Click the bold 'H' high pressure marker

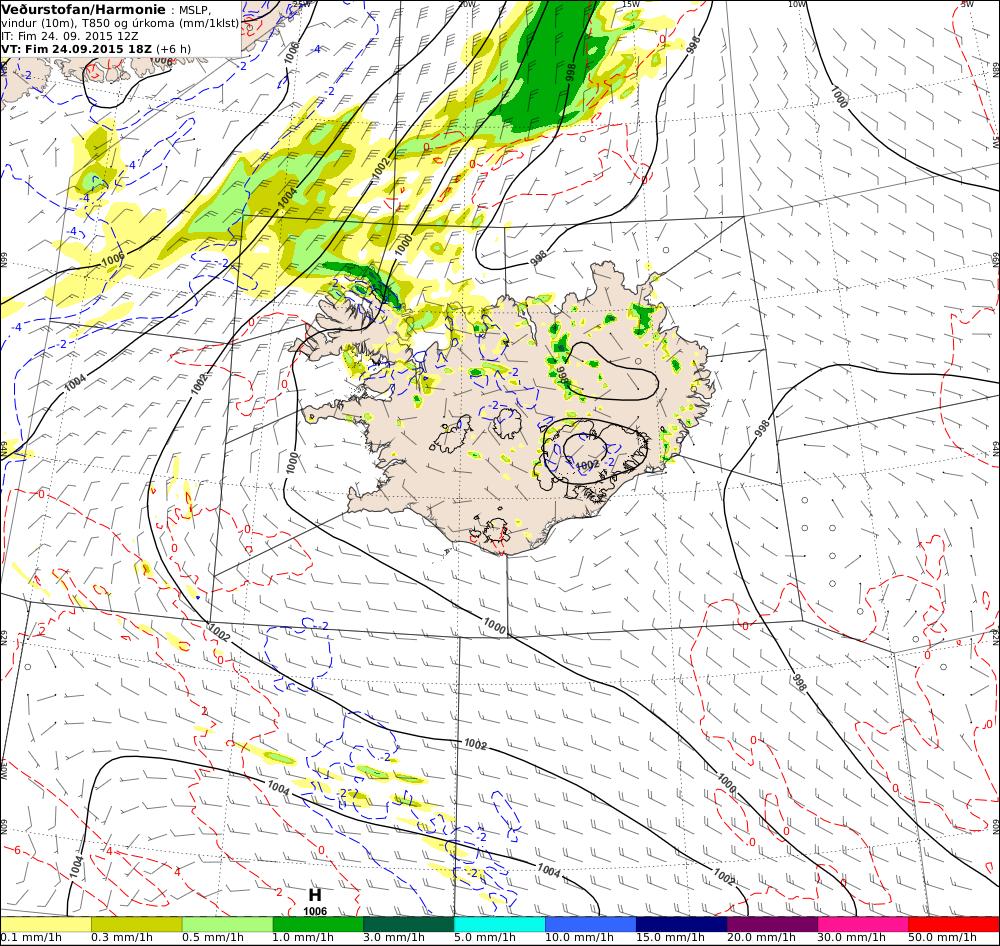click(315, 895)
